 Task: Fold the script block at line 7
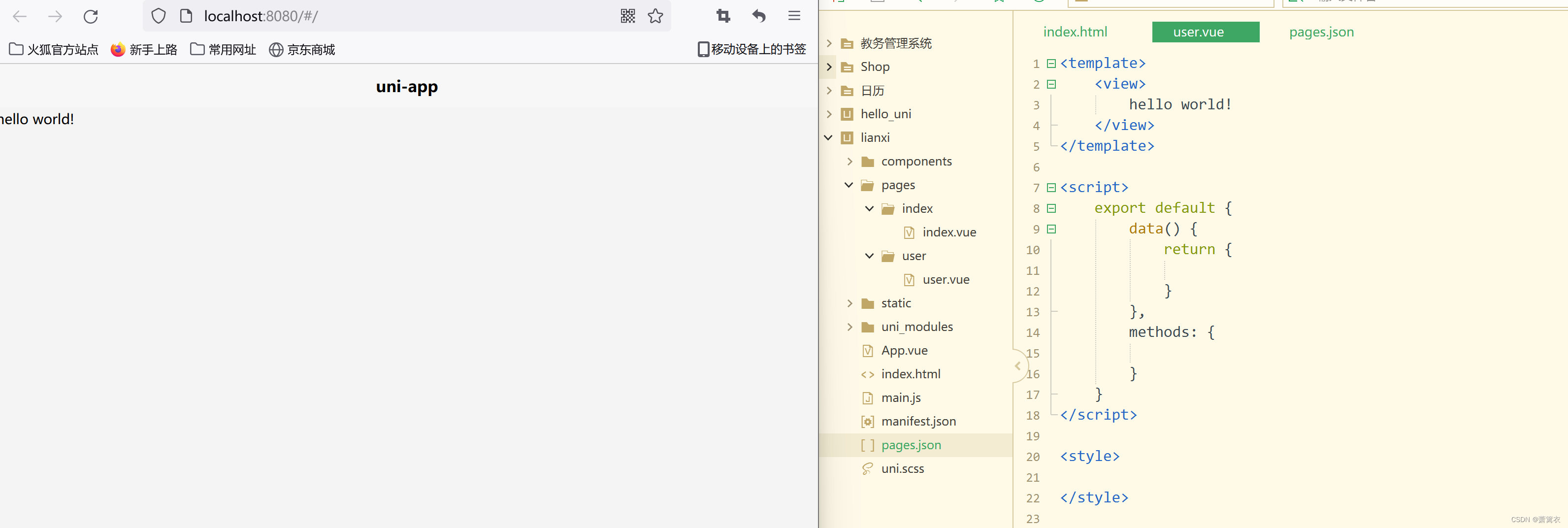[x=1051, y=188]
